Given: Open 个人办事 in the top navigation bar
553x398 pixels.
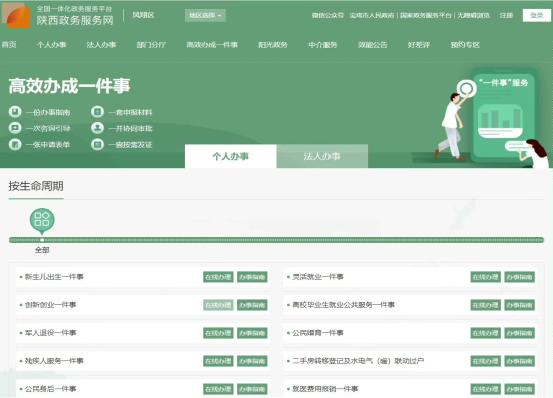Looking at the screenshot, I should point(51,45).
